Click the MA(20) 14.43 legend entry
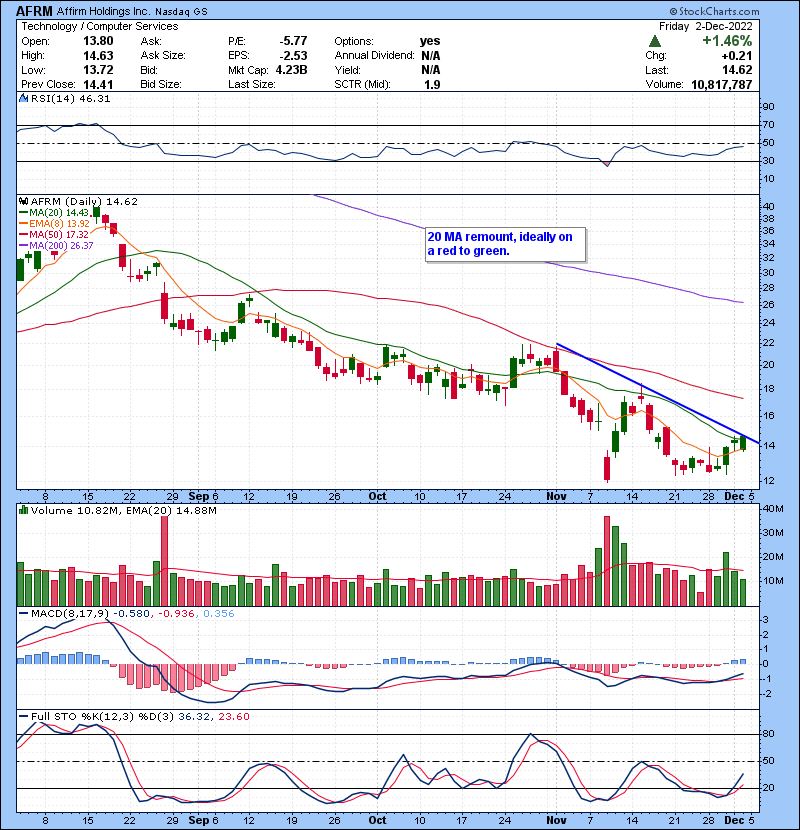This screenshot has height=830, width=800. click(59, 213)
